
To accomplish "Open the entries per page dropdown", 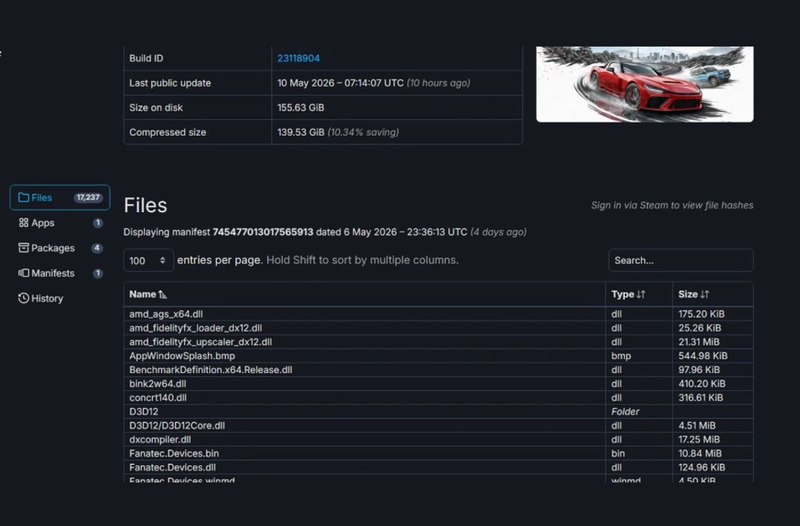I will (x=148, y=260).
